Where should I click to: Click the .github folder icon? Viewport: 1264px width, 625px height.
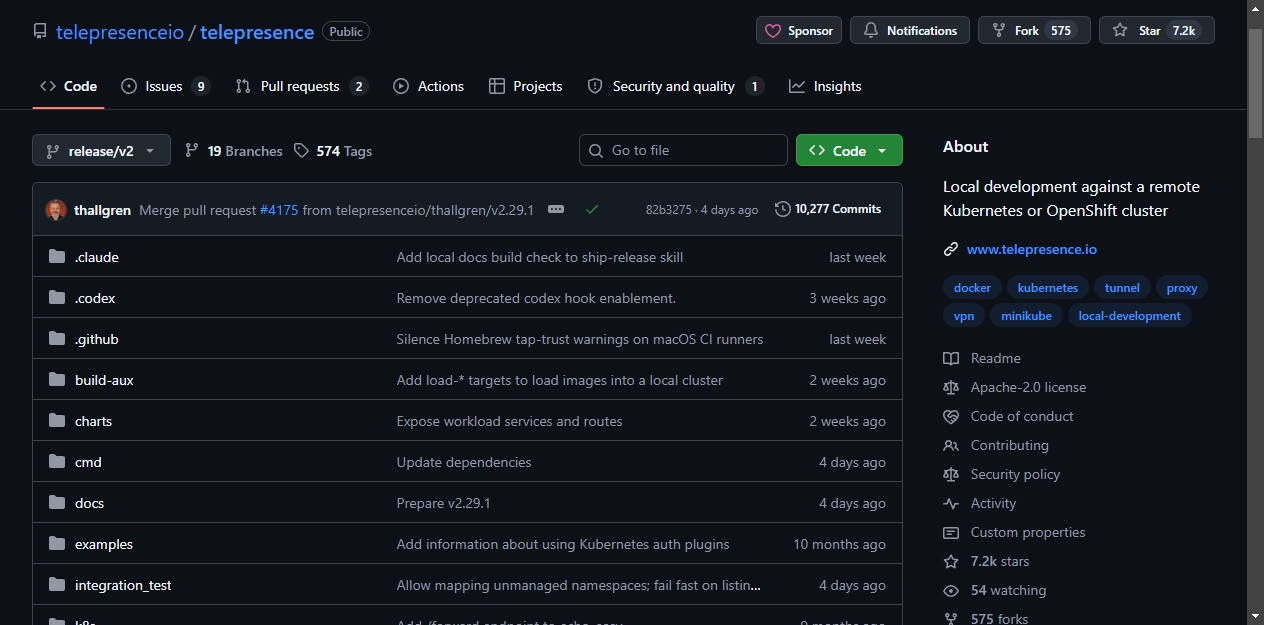coord(57,339)
